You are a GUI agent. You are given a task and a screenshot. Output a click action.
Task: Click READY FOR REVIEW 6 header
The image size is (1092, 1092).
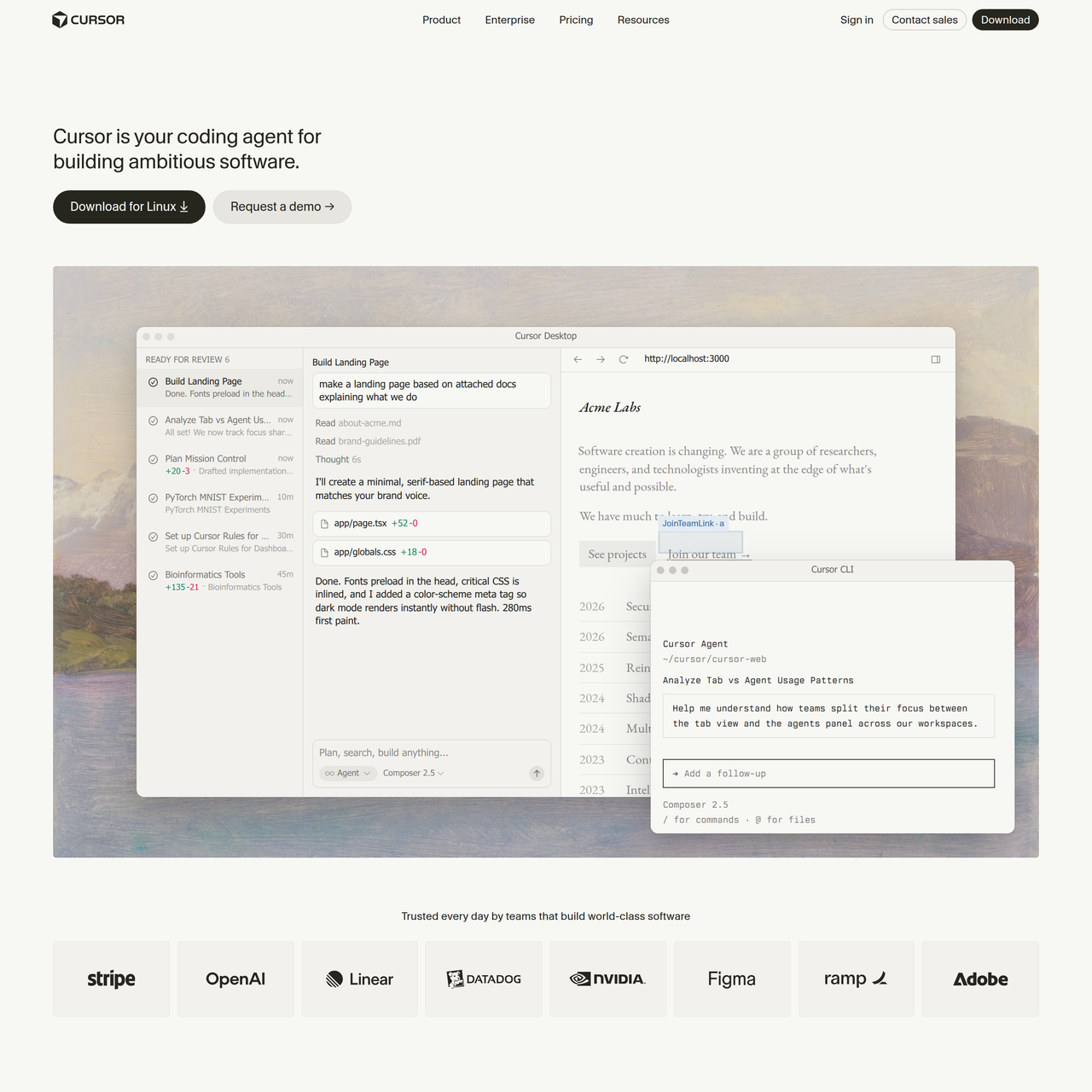(188, 360)
